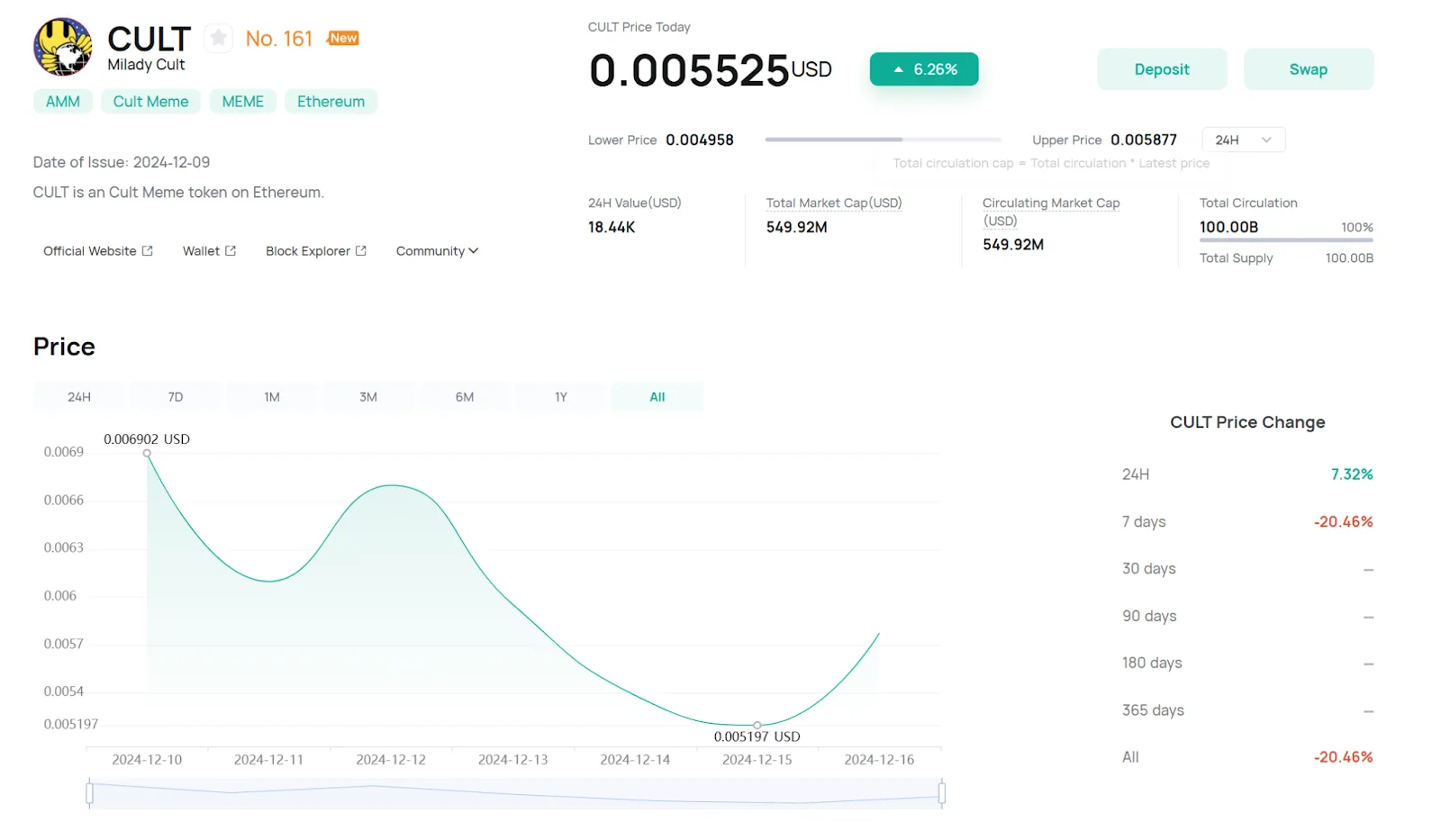Open the 24H price range dropdown
This screenshot has height=840, width=1441.
(1243, 140)
